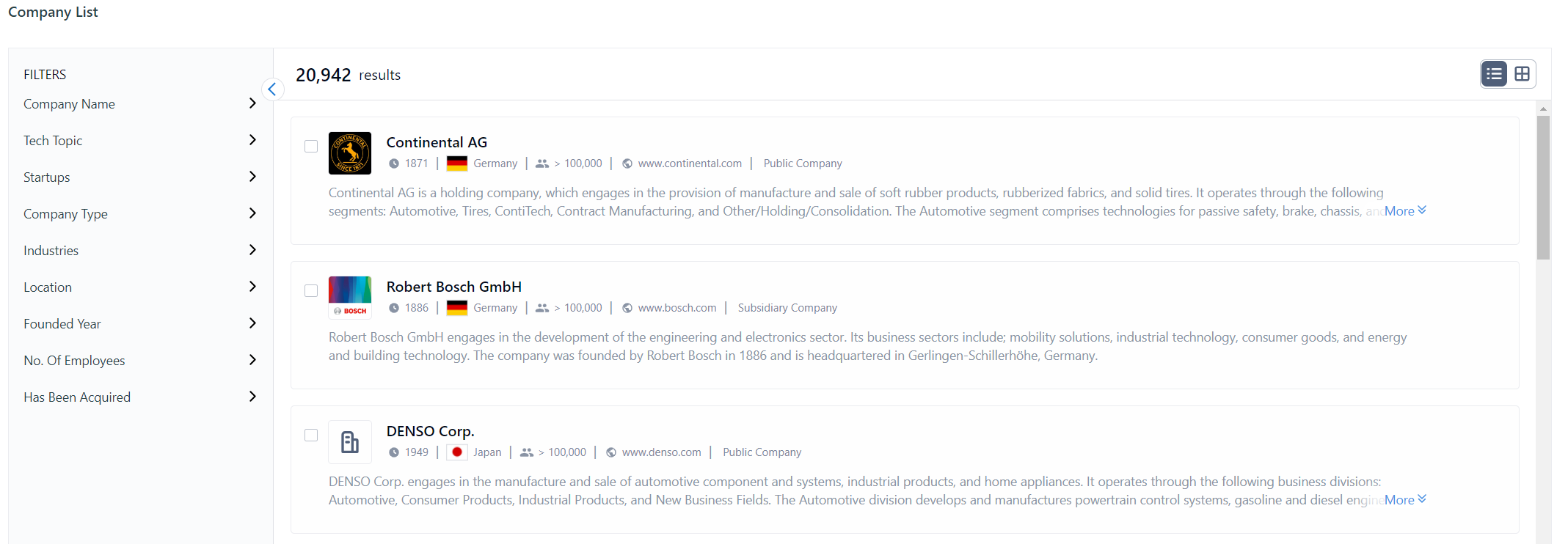Expand Continental AG description with More
The width and height of the screenshot is (1568, 544).
[x=1404, y=211]
